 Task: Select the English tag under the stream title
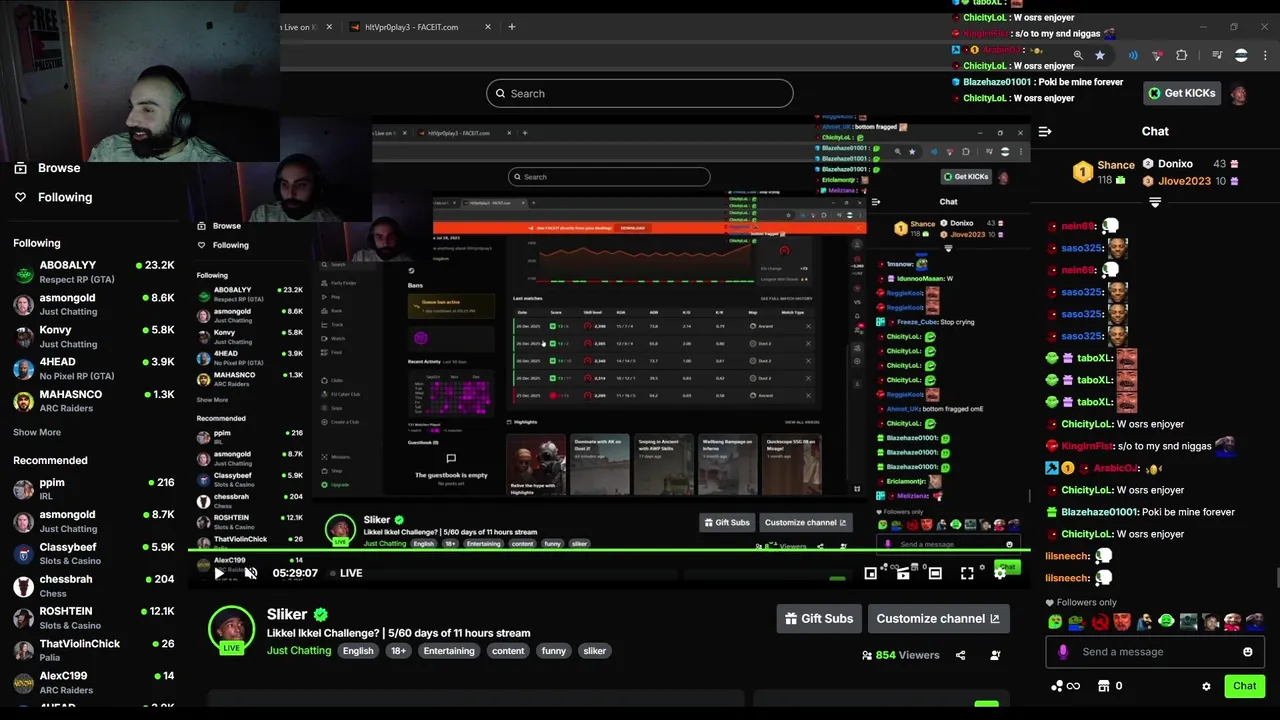click(x=357, y=651)
